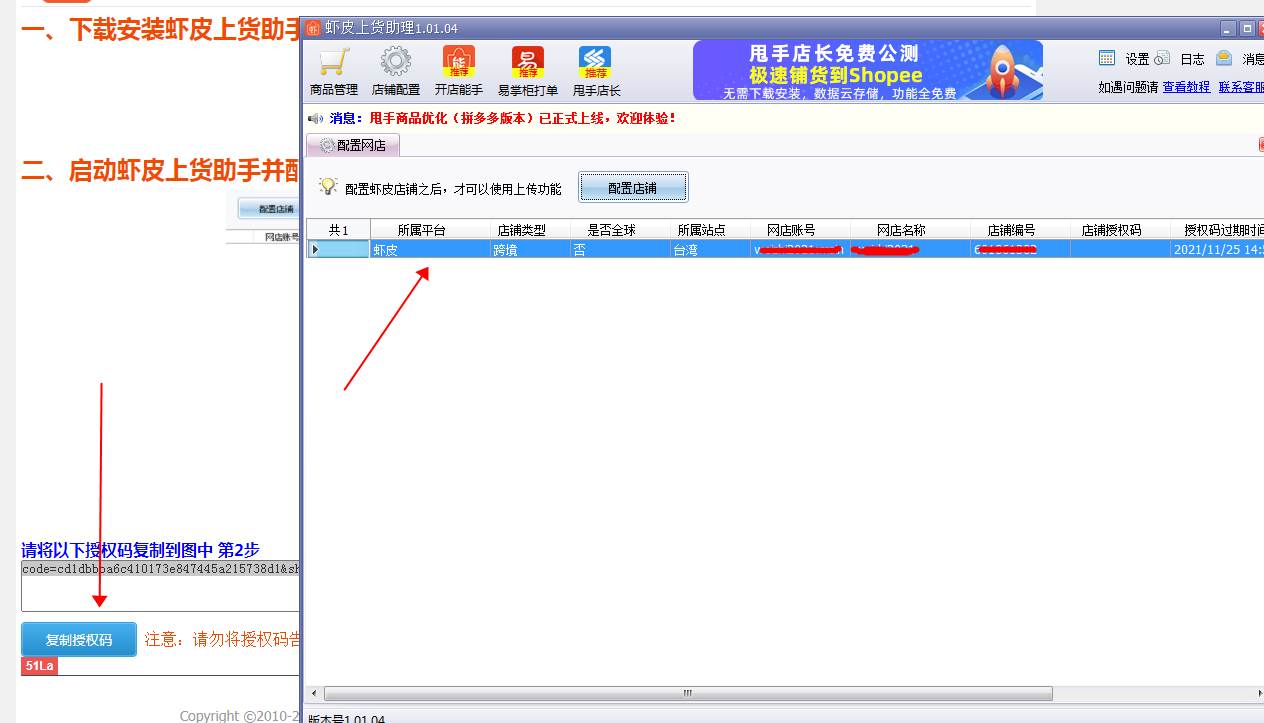This screenshot has width=1264, height=723.
Task: Close the 配置网店 tab with red icon
Action: (x=1261, y=145)
